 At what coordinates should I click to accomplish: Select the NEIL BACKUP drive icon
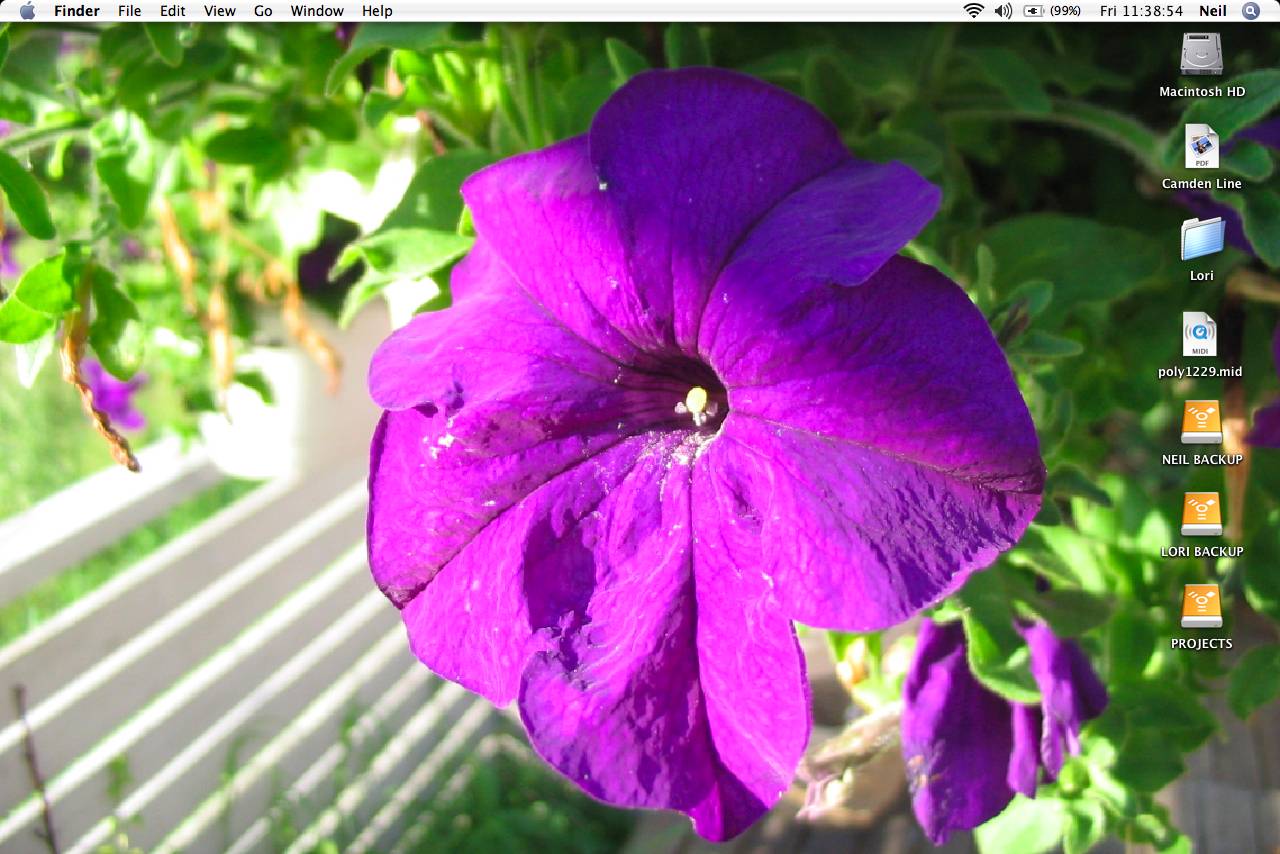[x=1201, y=422]
